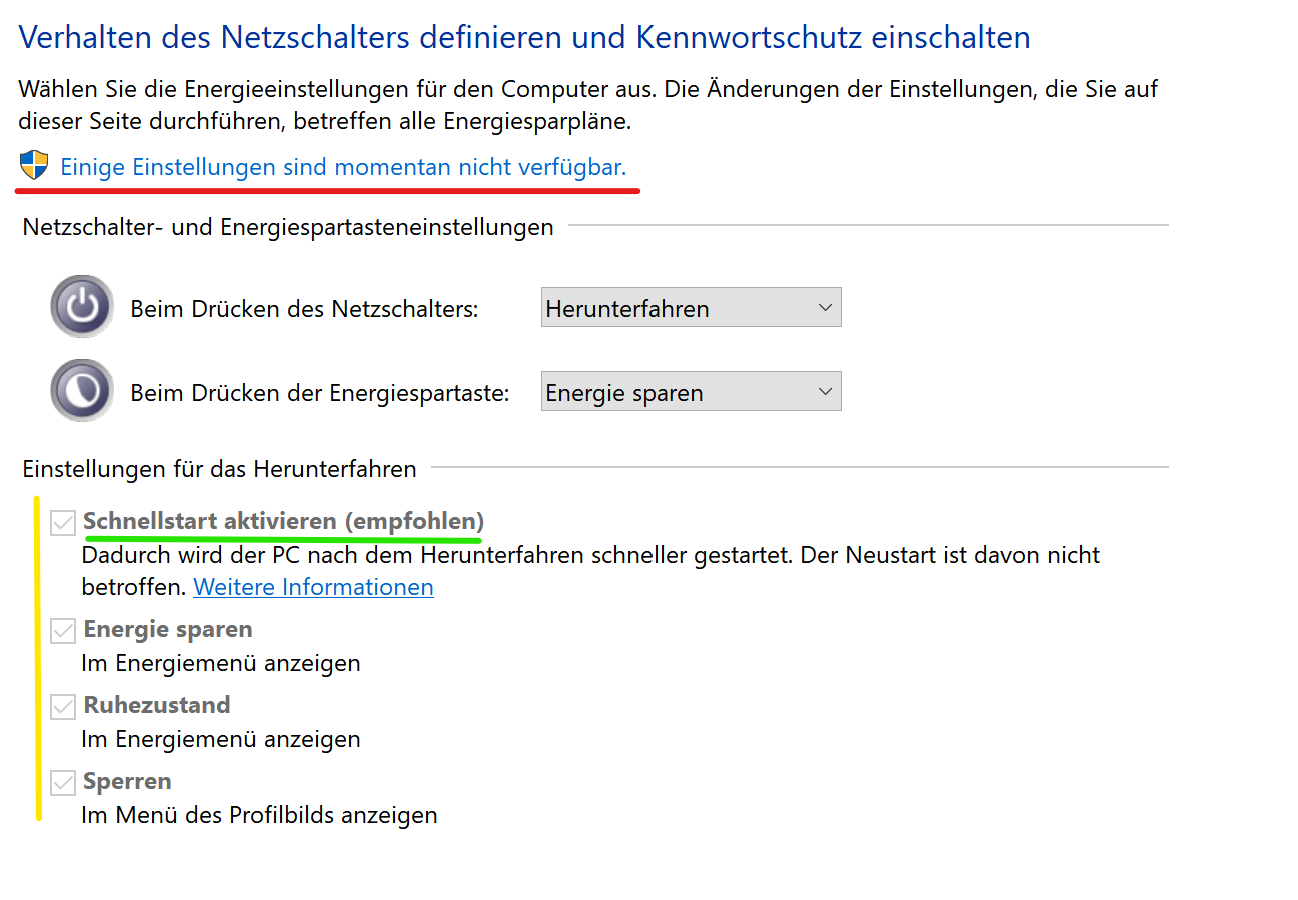Click the checkbox icon beside Sperren entry
This screenshot has height=900, width=1298.
62,781
